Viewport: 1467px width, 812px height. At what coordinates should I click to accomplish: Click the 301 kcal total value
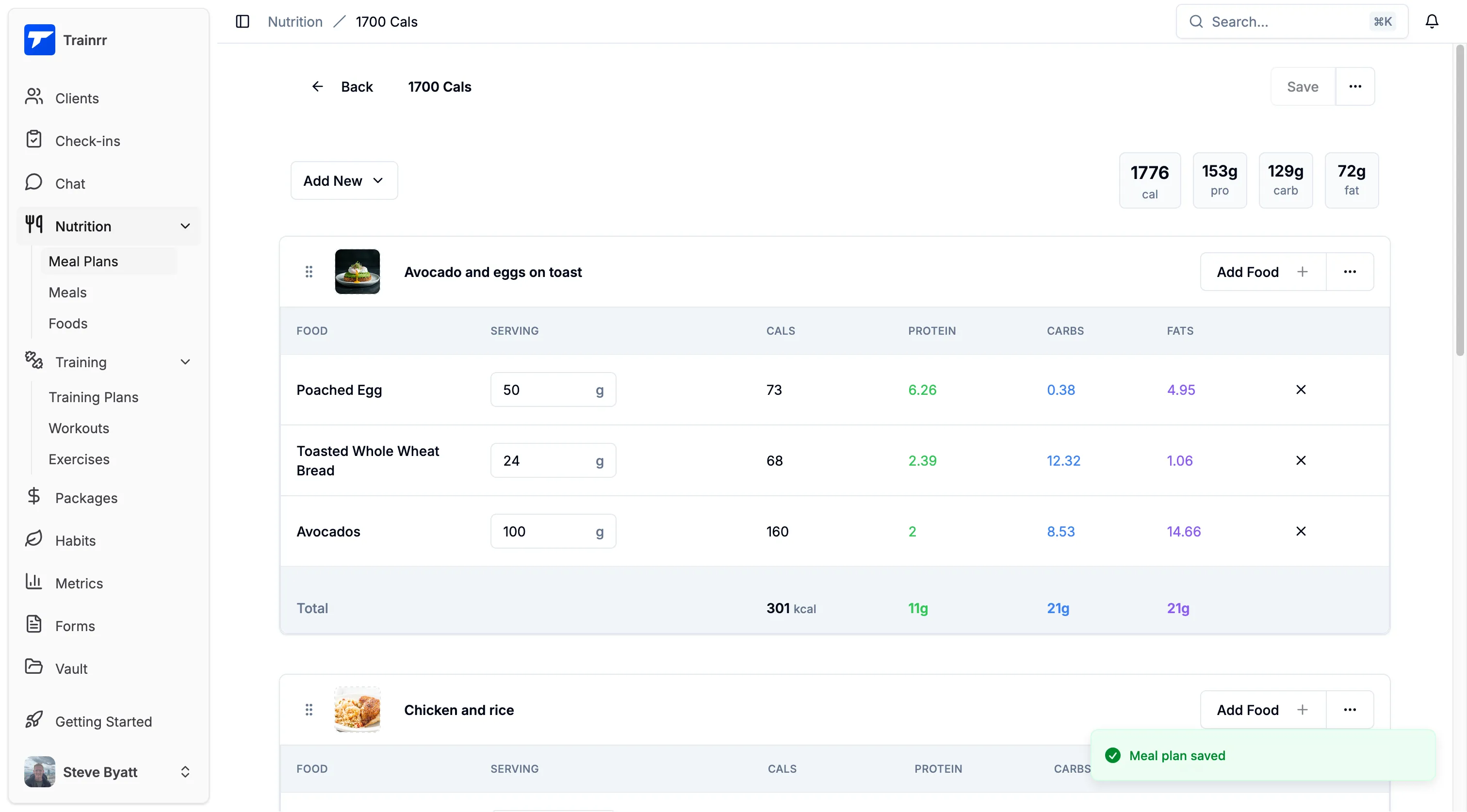pyautogui.click(x=791, y=608)
